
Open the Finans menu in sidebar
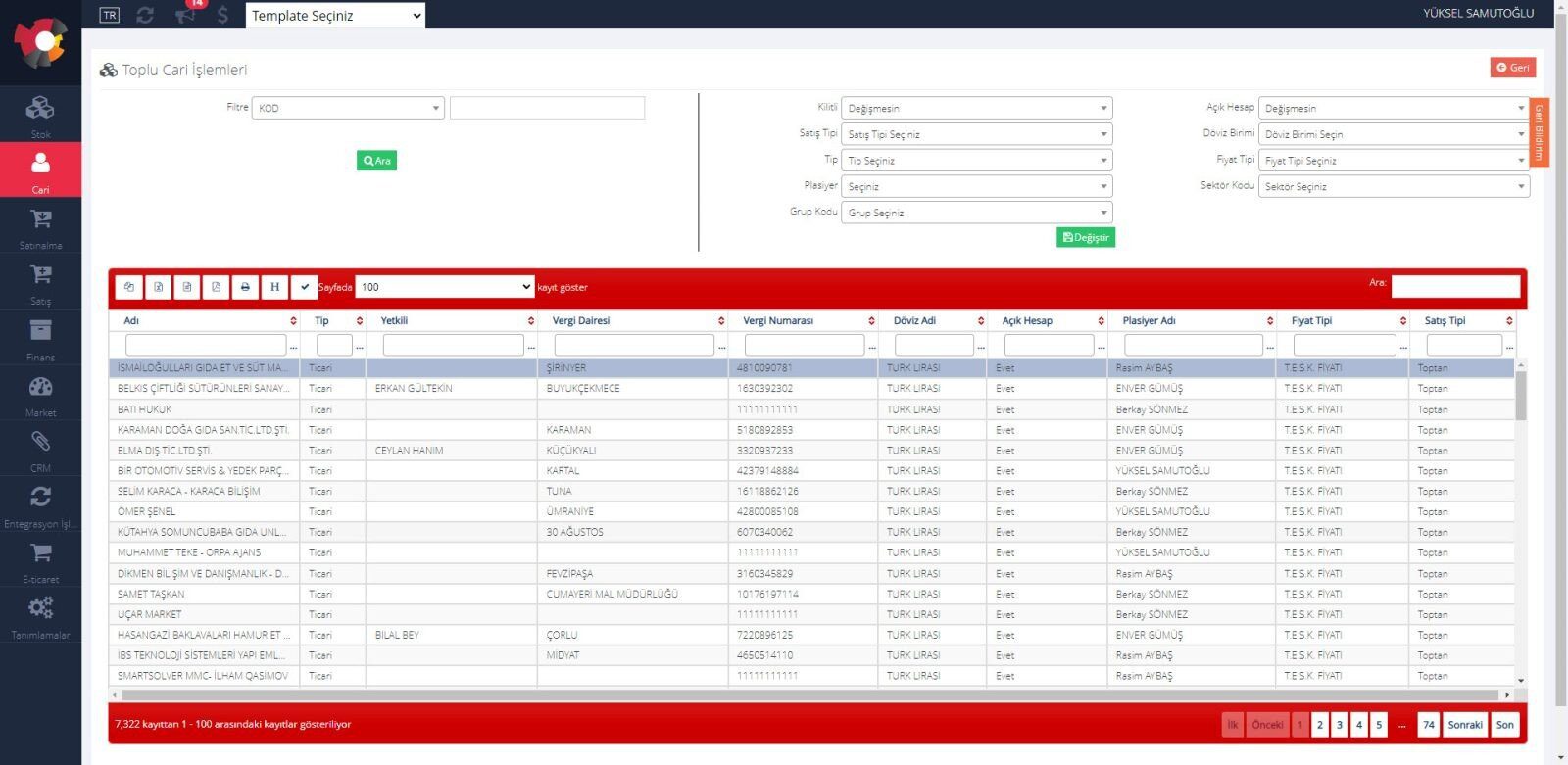point(40,338)
